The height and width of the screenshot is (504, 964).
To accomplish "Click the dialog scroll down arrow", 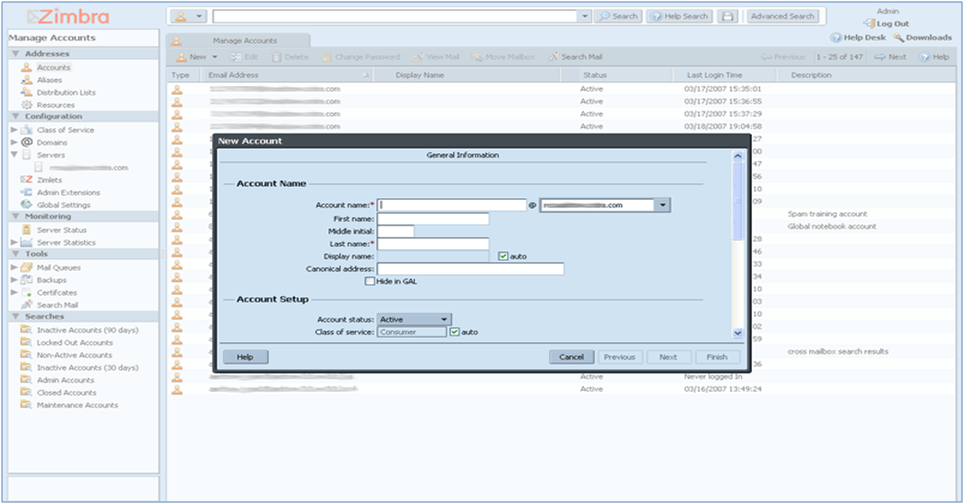I will point(738,333).
